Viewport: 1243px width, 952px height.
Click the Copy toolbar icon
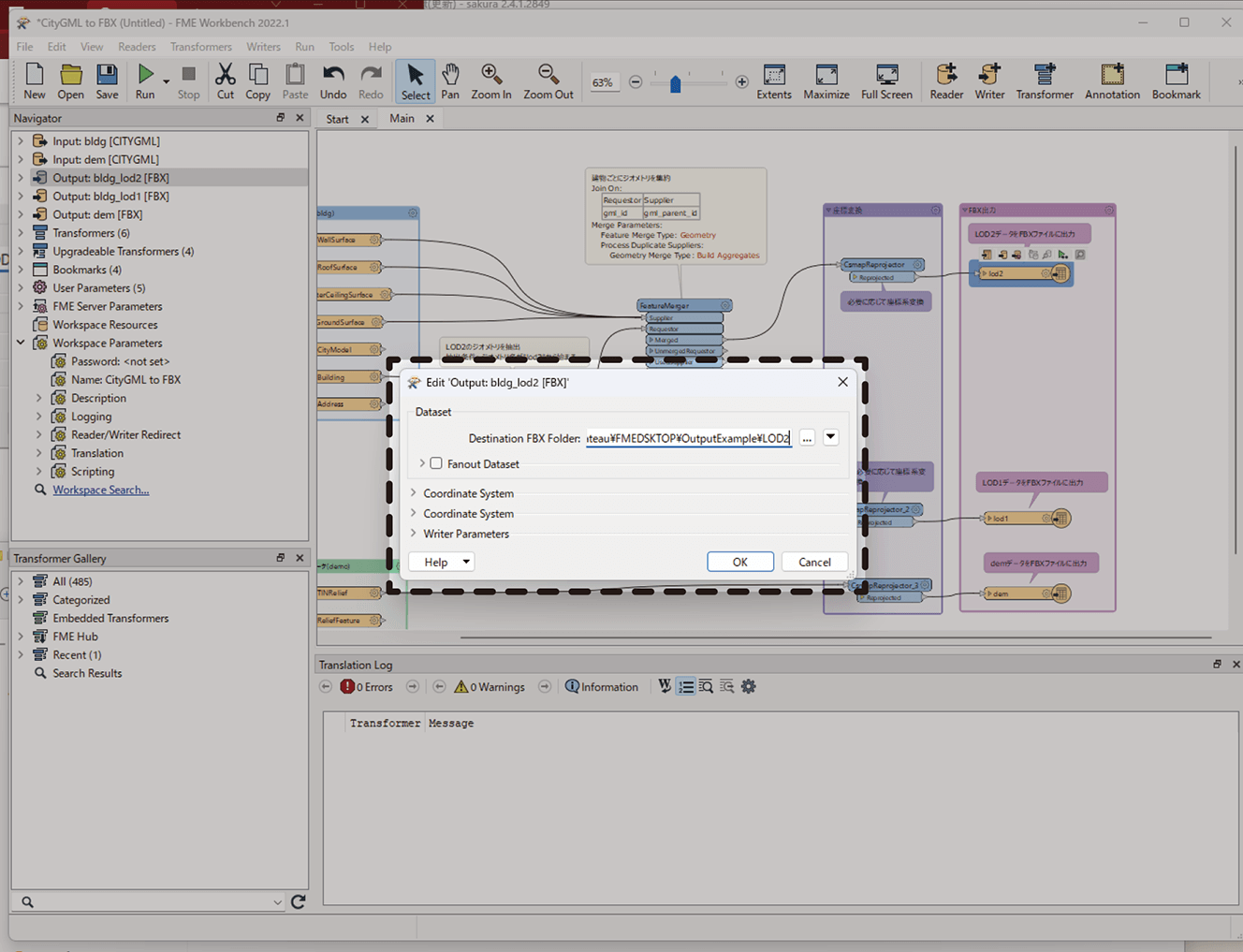pos(257,81)
